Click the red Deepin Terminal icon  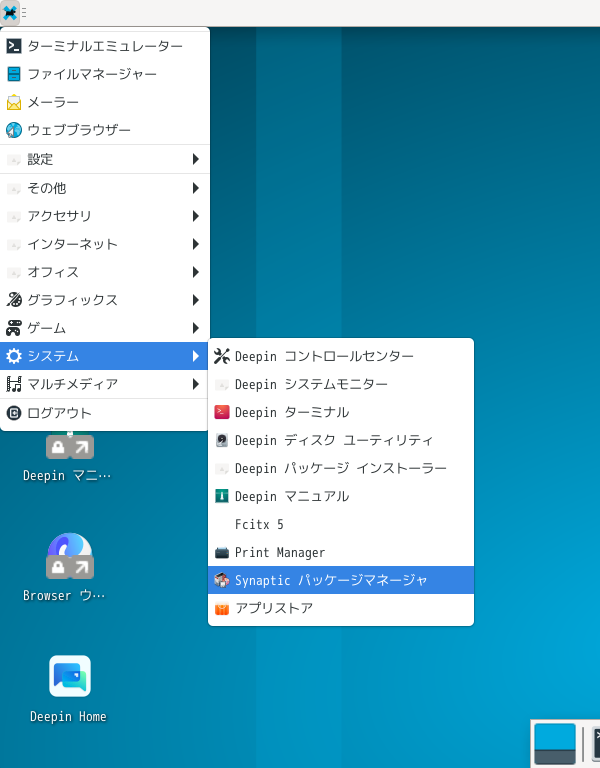(x=222, y=412)
